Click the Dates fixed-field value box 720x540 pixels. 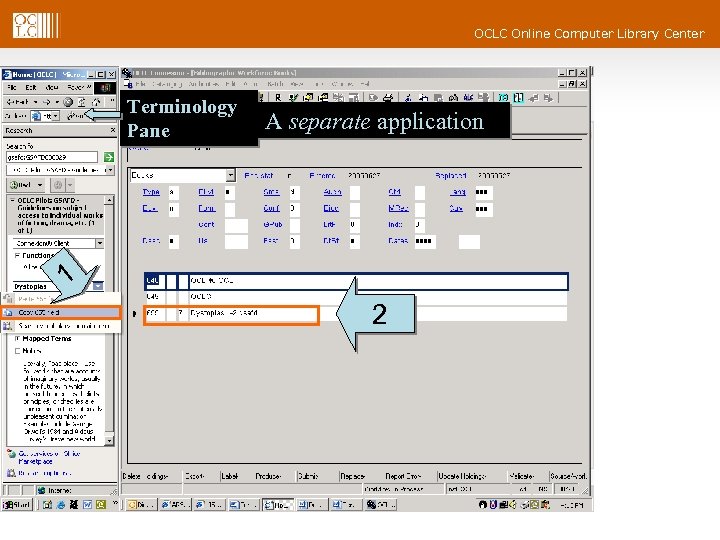pos(425,241)
